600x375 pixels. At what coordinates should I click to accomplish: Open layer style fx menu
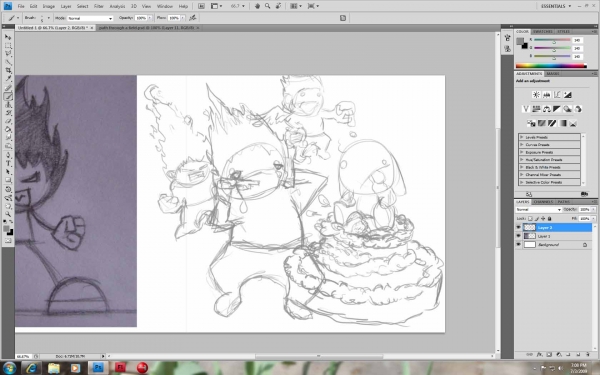point(539,355)
